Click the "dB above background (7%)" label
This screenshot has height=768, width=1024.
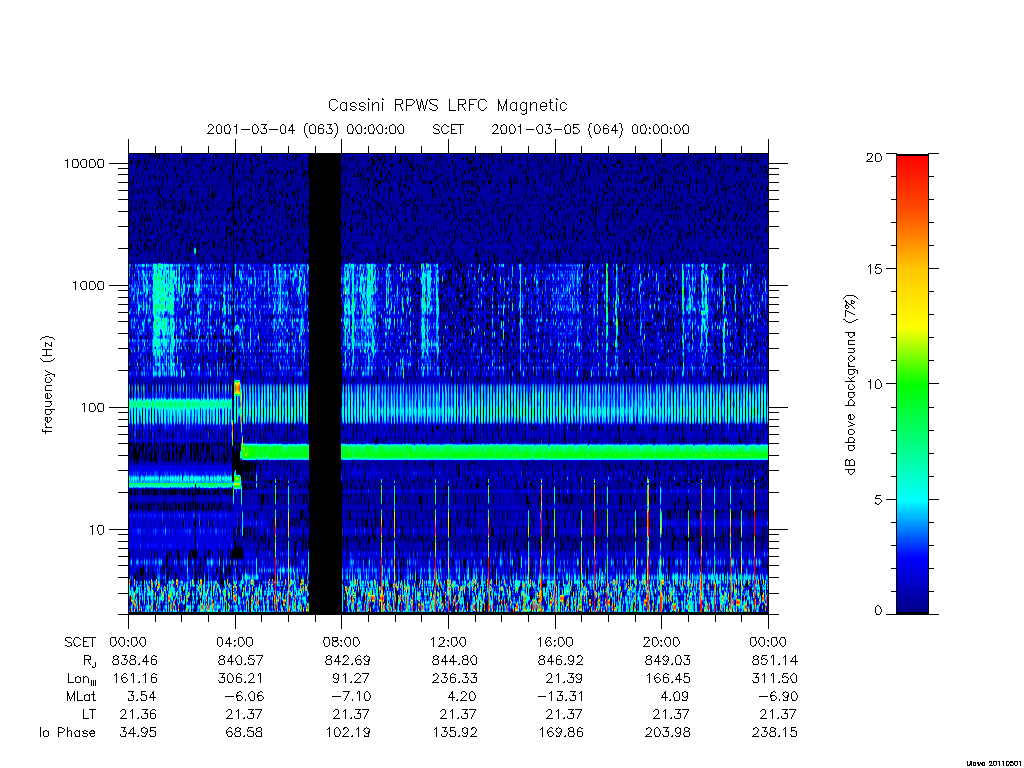pos(850,385)
